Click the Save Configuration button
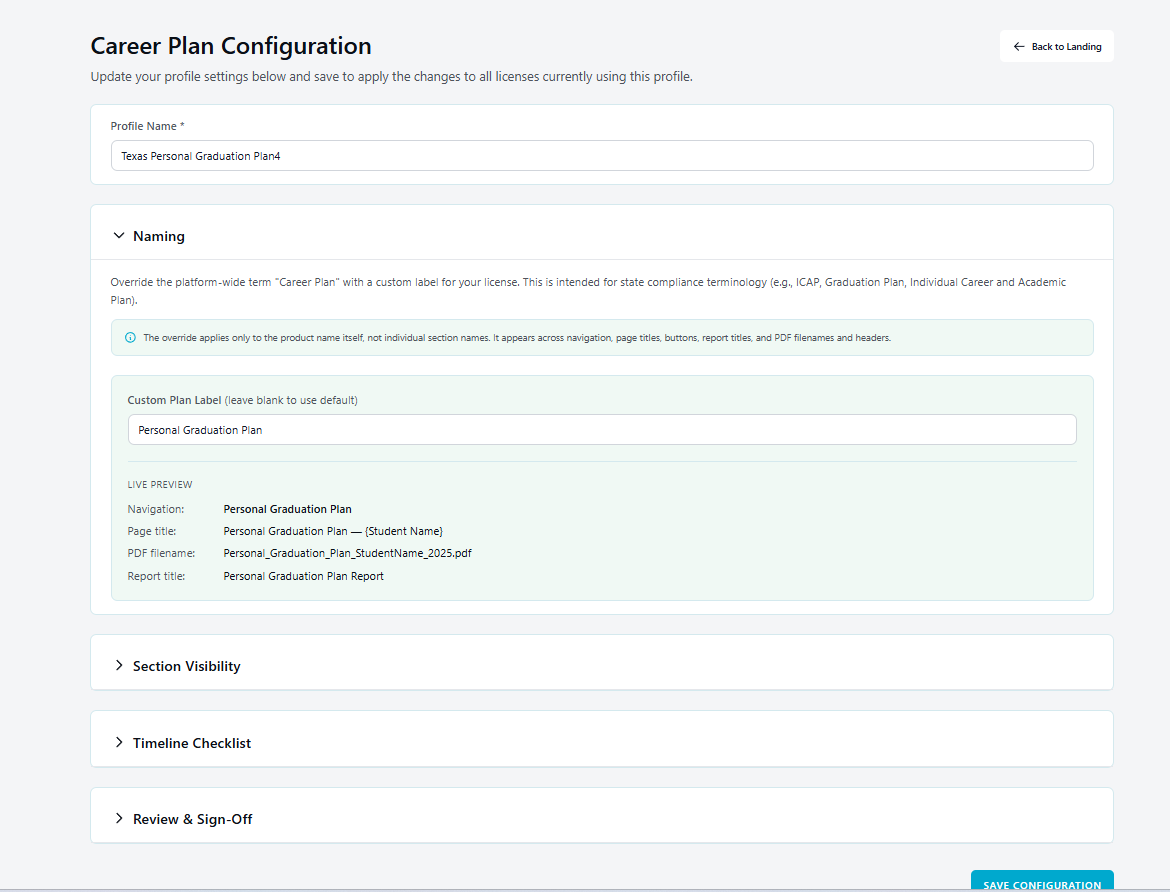The width and height of the screenshot is (1170, 892). click(1042, 881)
